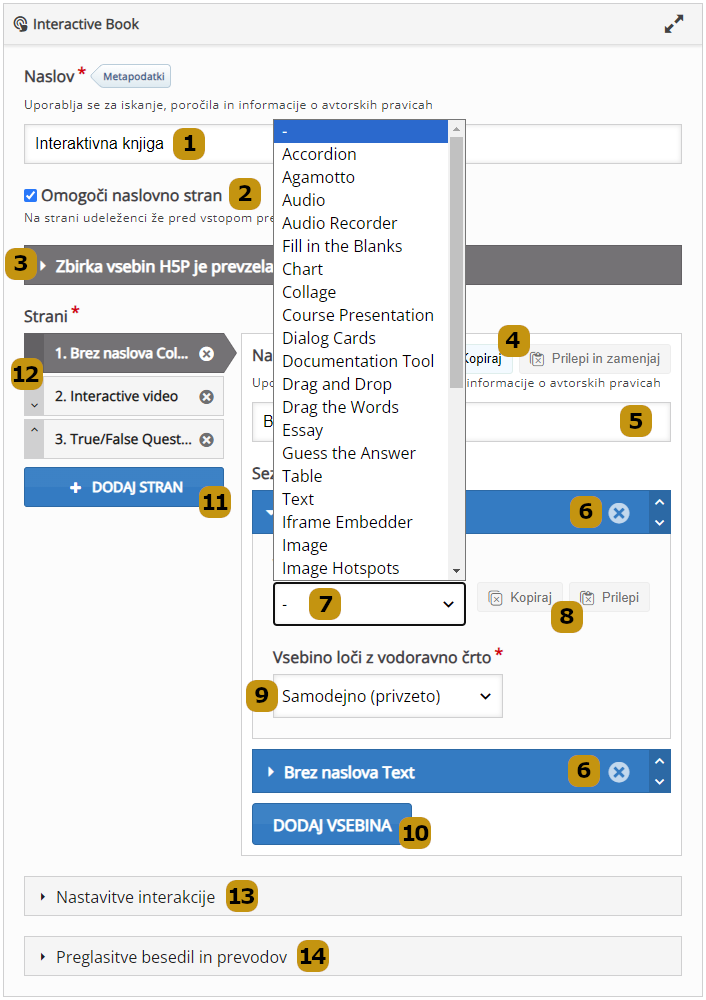
Task: Click the fullscreen expand arrows icon
Action: pyautogui.click(x=674, y=25)
